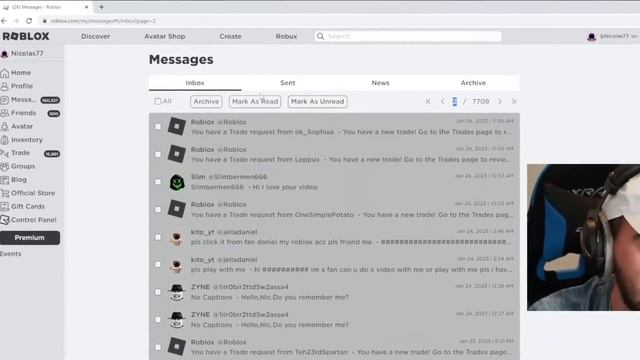Select Teh23rdSpartan trade request checkbox
This screenshot has height=360, width=640.
tap(158, 347)
